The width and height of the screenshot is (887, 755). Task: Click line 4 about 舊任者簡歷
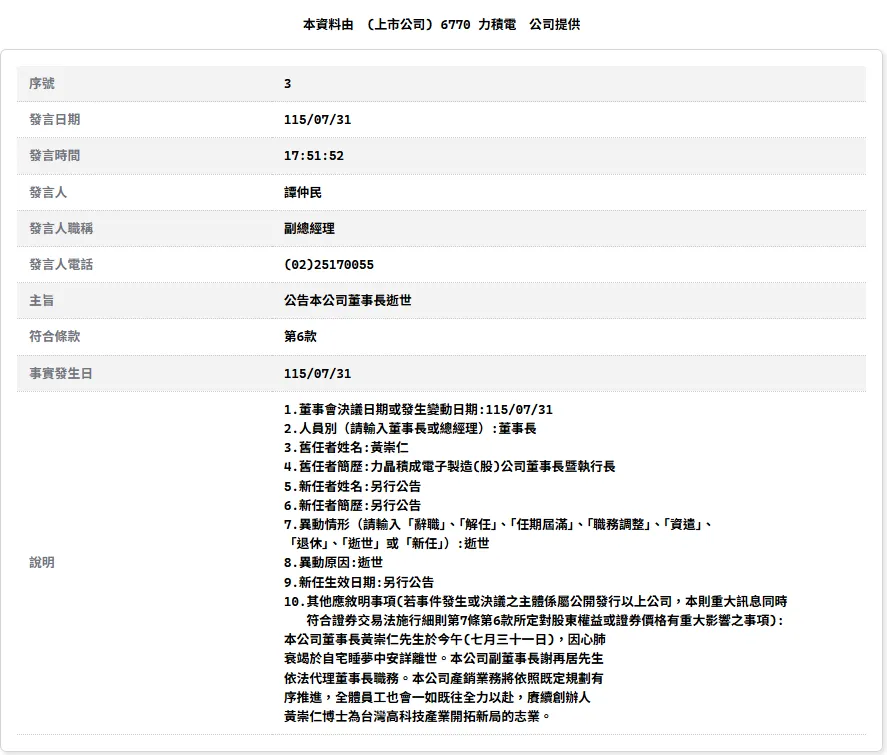[450, 467]
